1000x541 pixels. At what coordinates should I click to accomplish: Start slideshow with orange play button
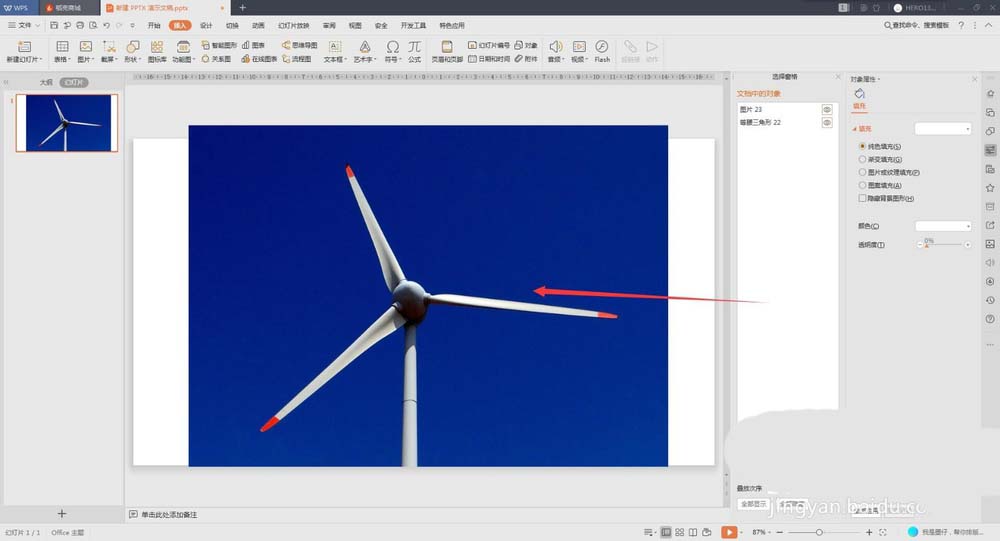pos(728,532)
